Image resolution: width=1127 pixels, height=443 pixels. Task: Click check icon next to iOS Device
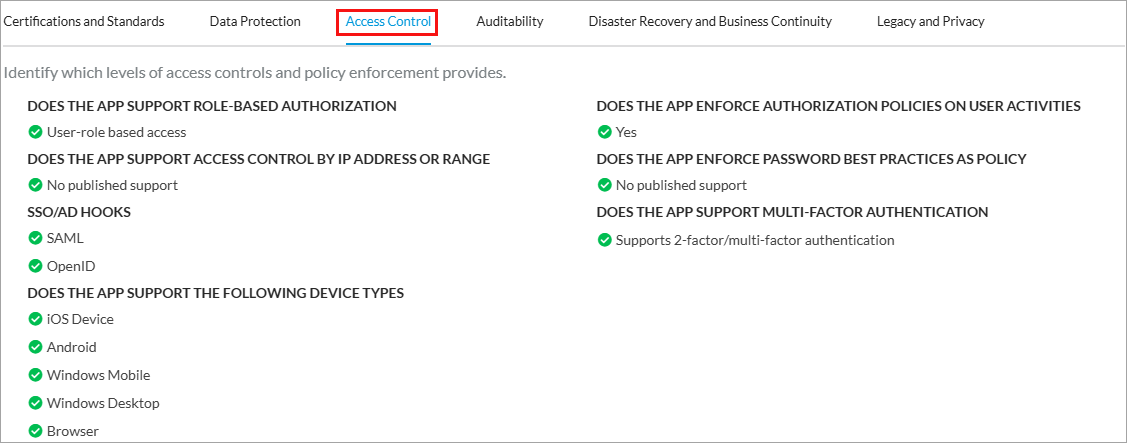click(x=35, y=319)
